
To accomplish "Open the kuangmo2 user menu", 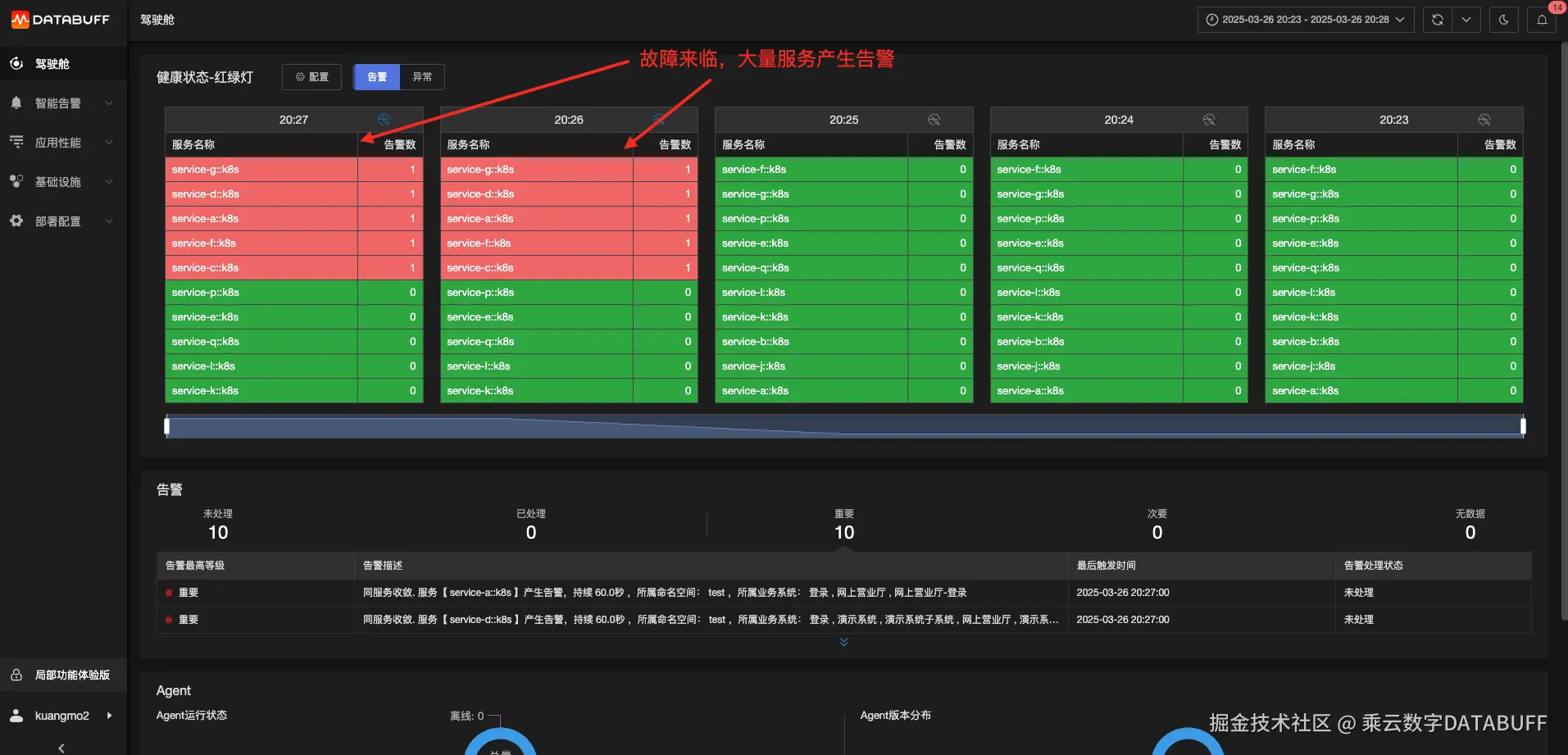I will pos(63,716).
